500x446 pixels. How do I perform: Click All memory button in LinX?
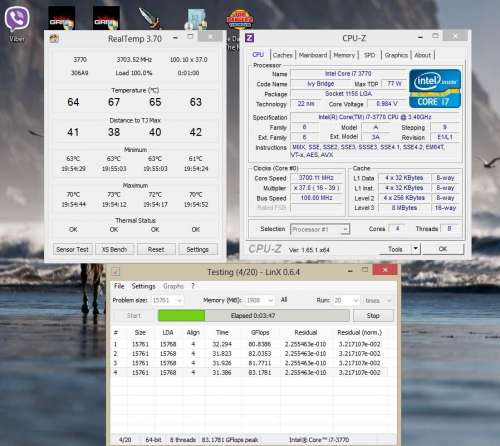tap(284, 300)
